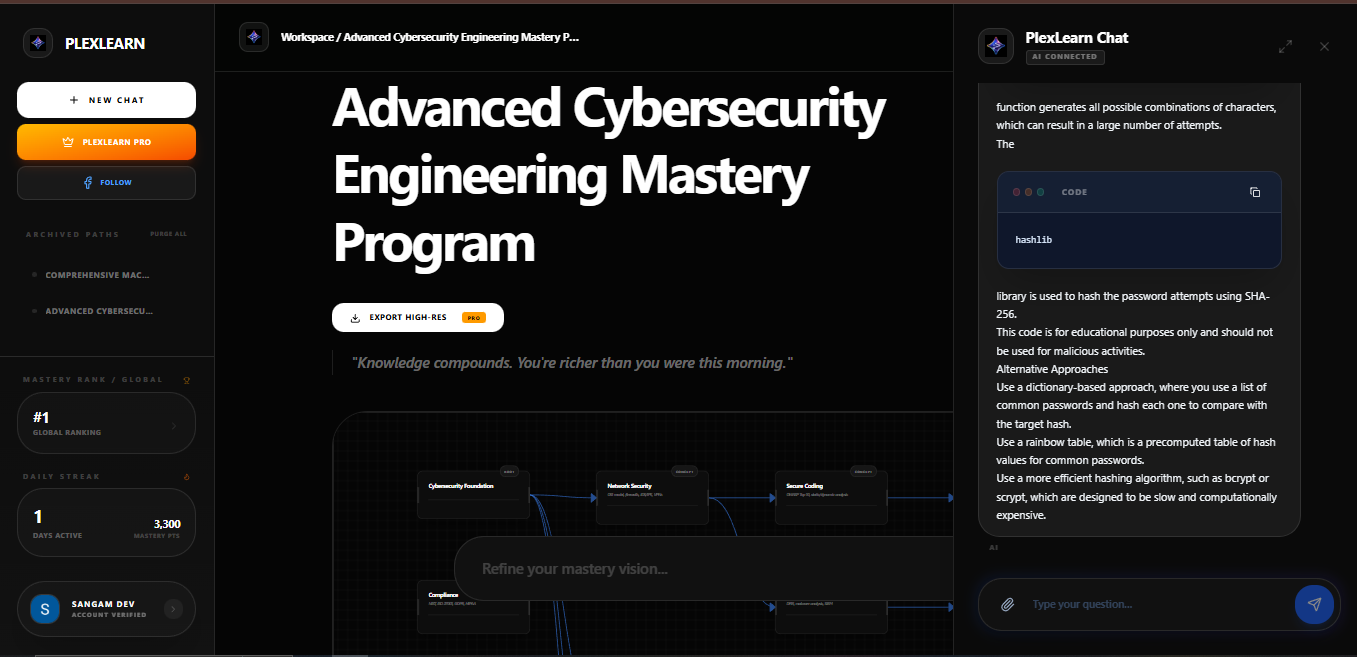
Task: Open the Network Security node
Action: pyautogui.click(x=652, y=496)
